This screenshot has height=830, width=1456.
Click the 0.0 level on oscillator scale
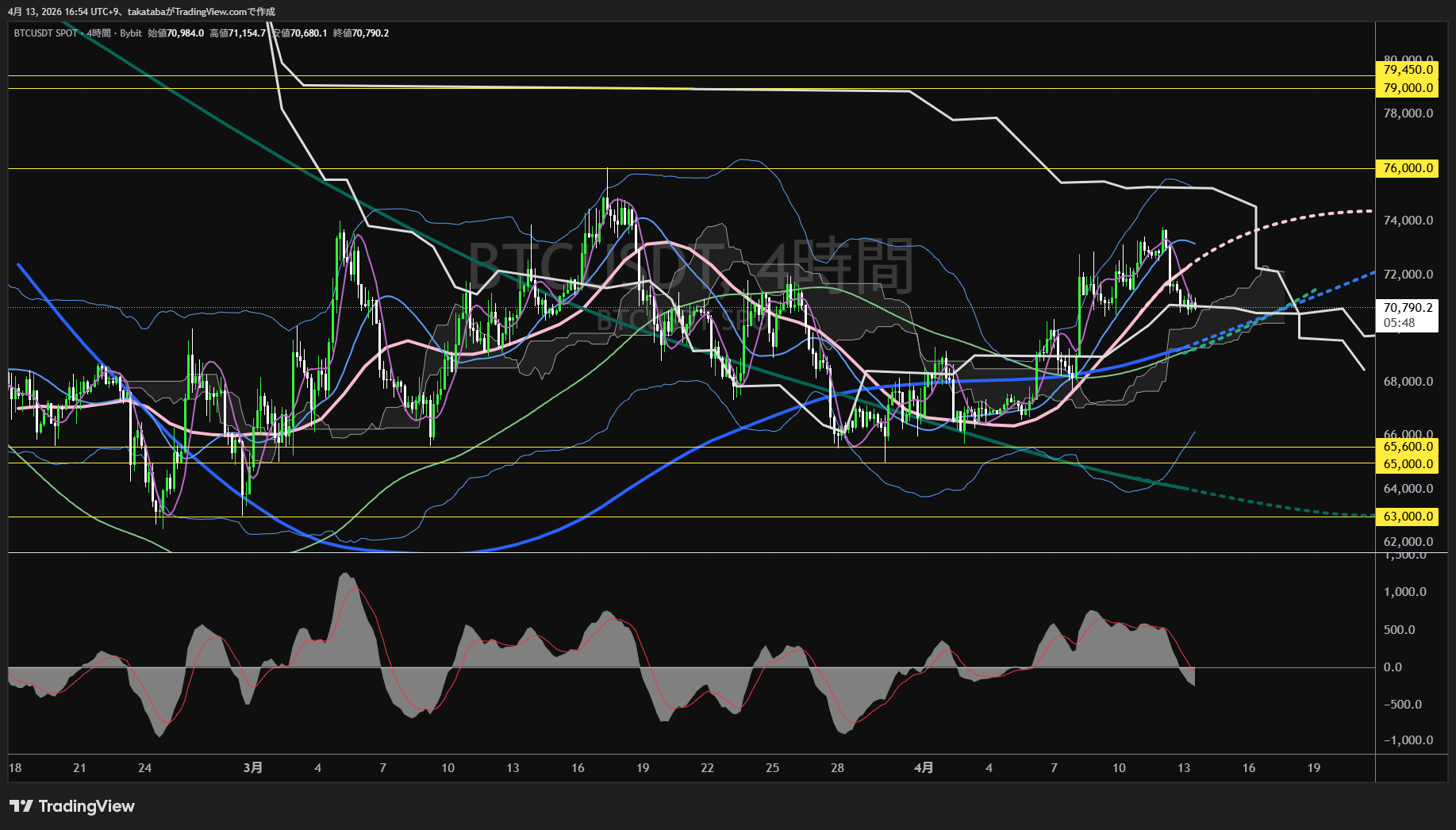(x=1392, y=667)
